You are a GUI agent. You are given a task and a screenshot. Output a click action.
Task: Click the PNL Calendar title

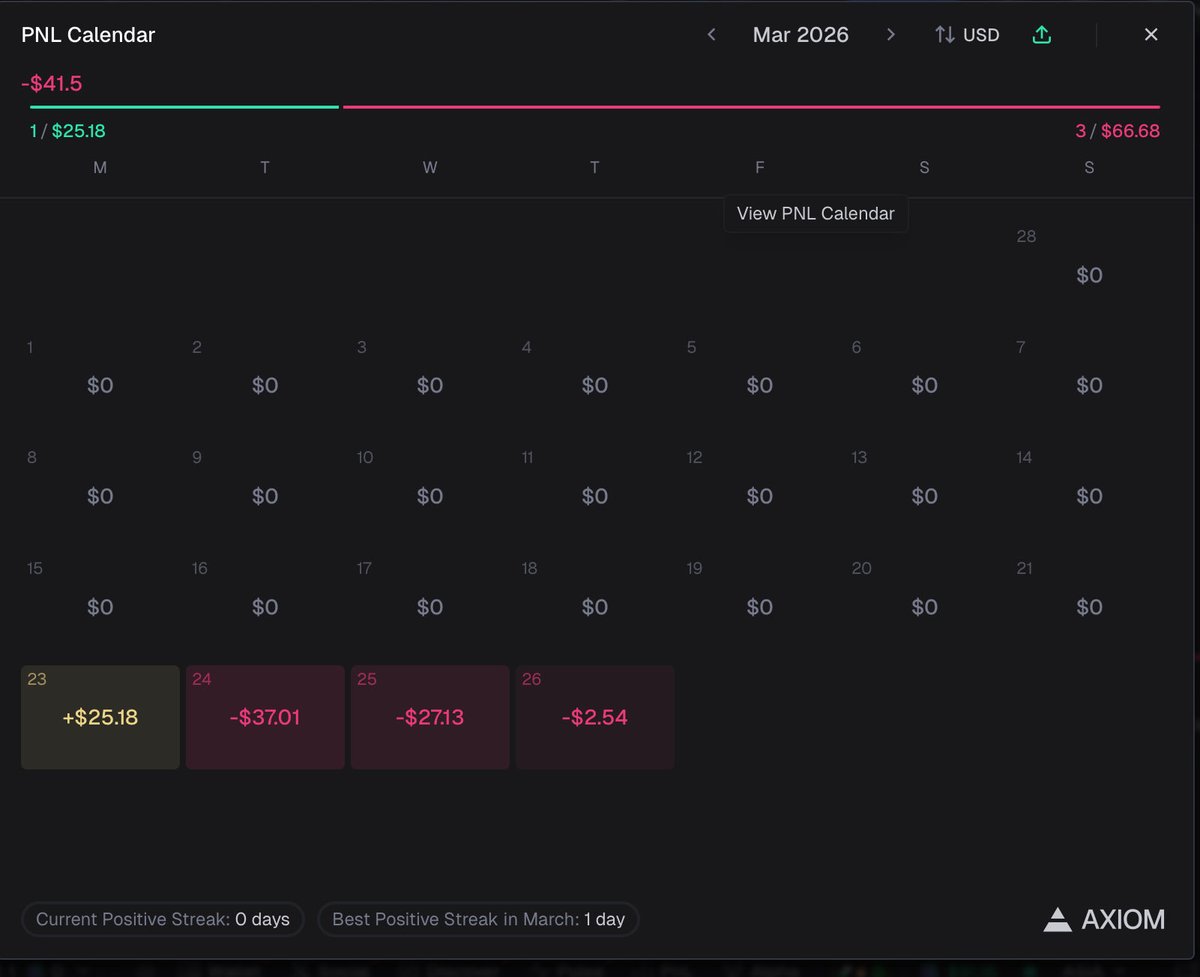tap(88, 35)
